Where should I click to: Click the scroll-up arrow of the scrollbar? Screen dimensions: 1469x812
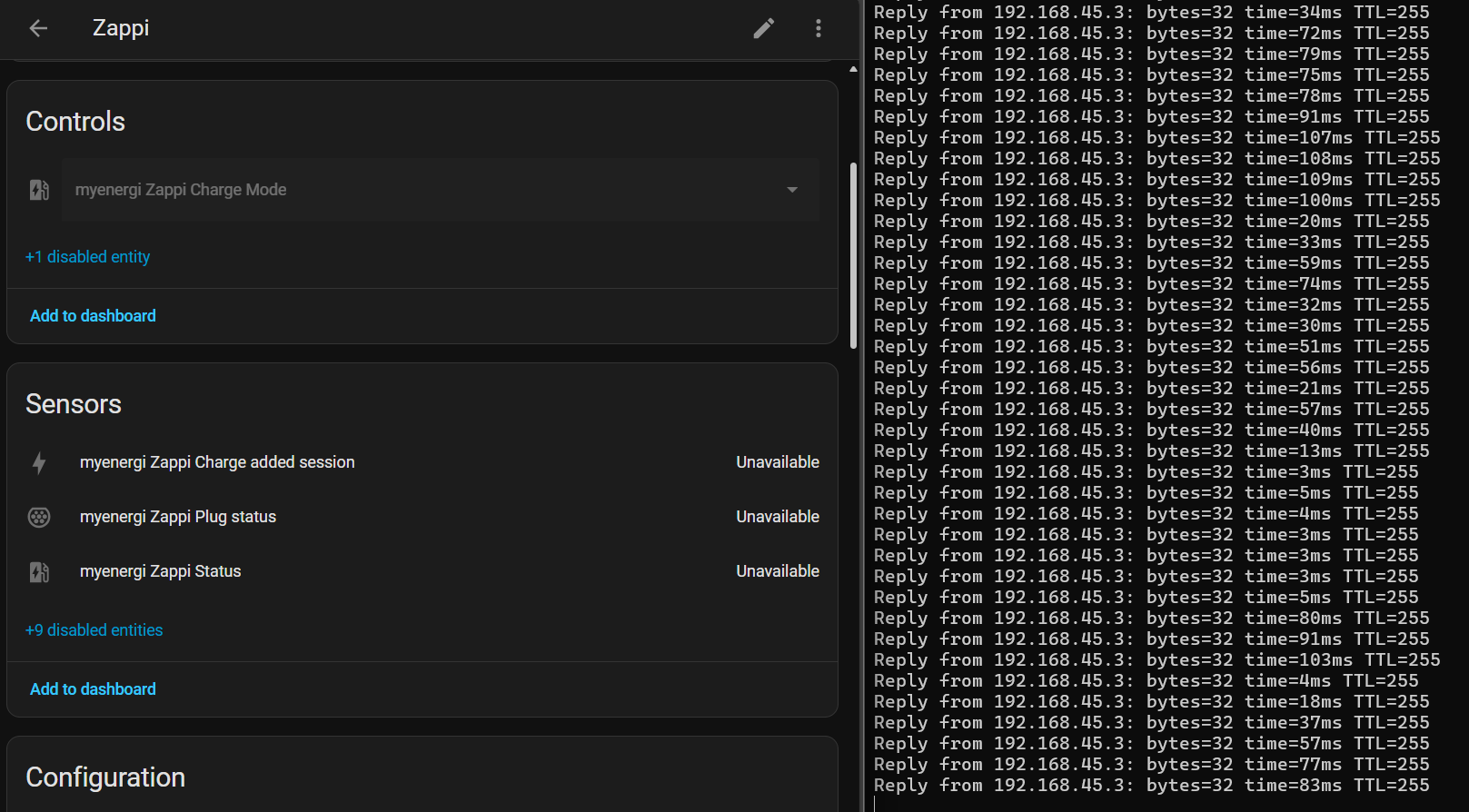coord(853,69)
